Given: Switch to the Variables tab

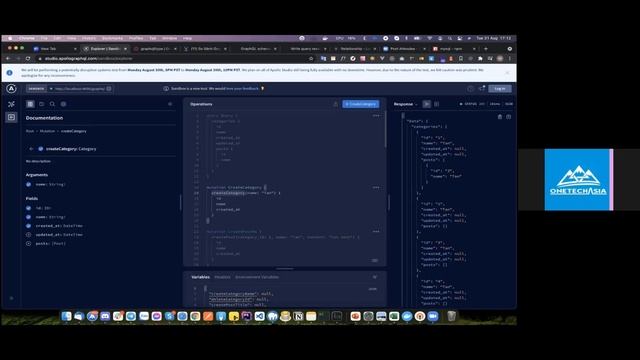Looking at the screenshot, I should pyautogui.click(x=200, y=277).
